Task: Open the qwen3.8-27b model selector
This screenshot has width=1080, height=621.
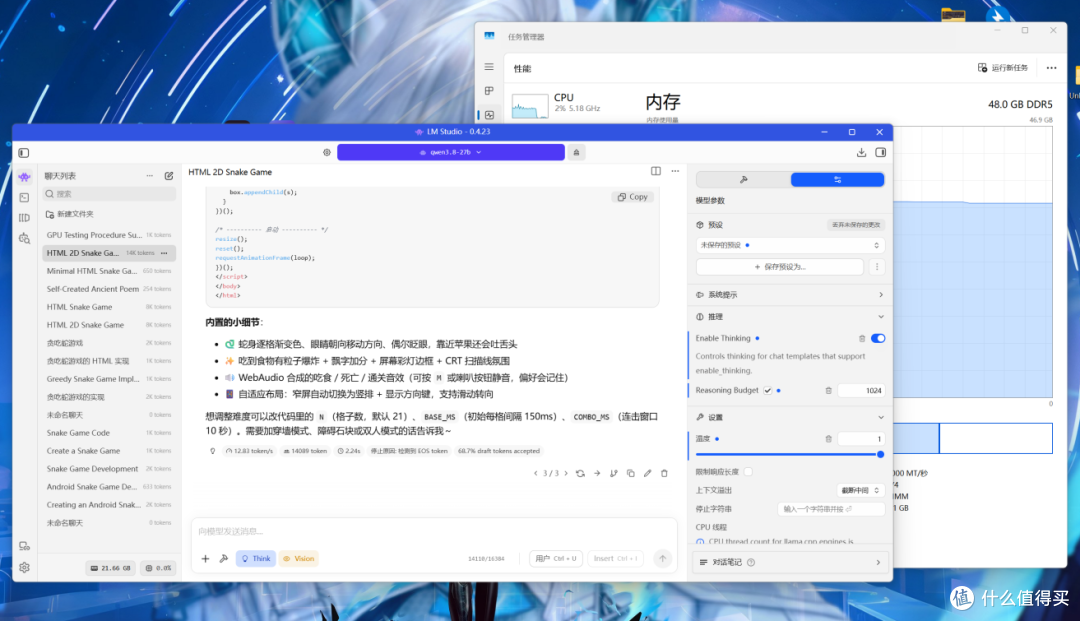Action: 450,152
